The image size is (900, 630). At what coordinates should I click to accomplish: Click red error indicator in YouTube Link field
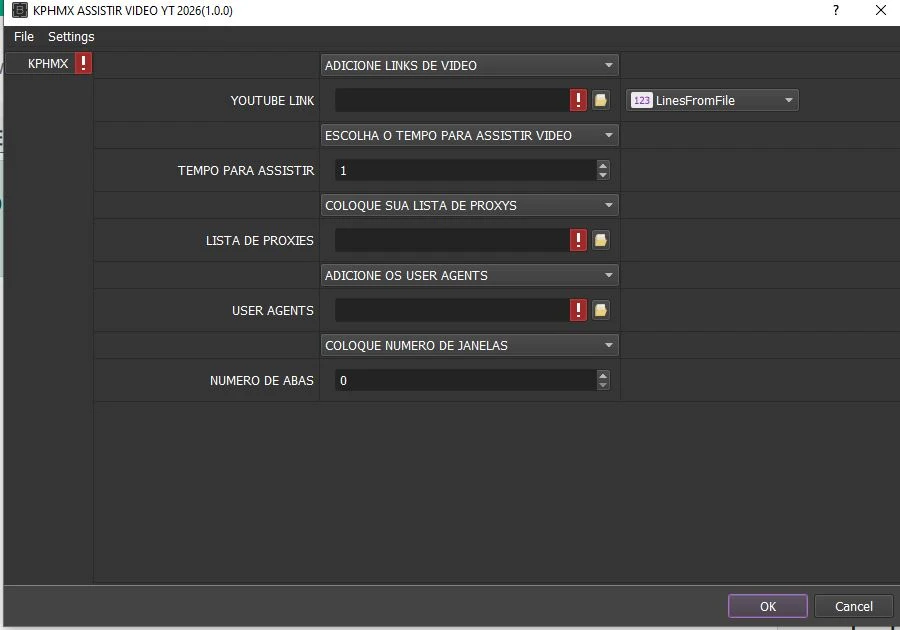[578, 100]
